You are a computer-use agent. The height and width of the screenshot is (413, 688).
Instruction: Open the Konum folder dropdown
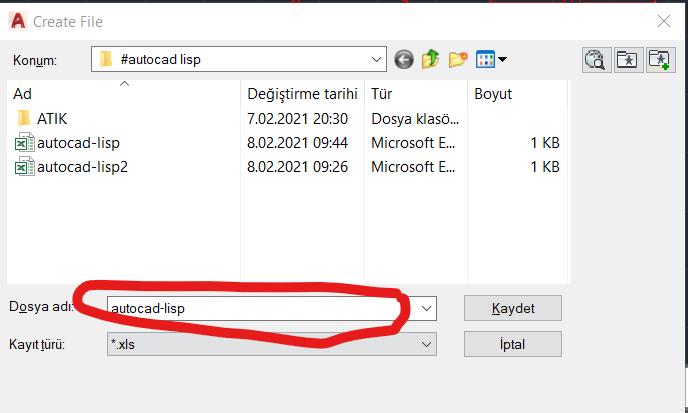click(239, 59)
